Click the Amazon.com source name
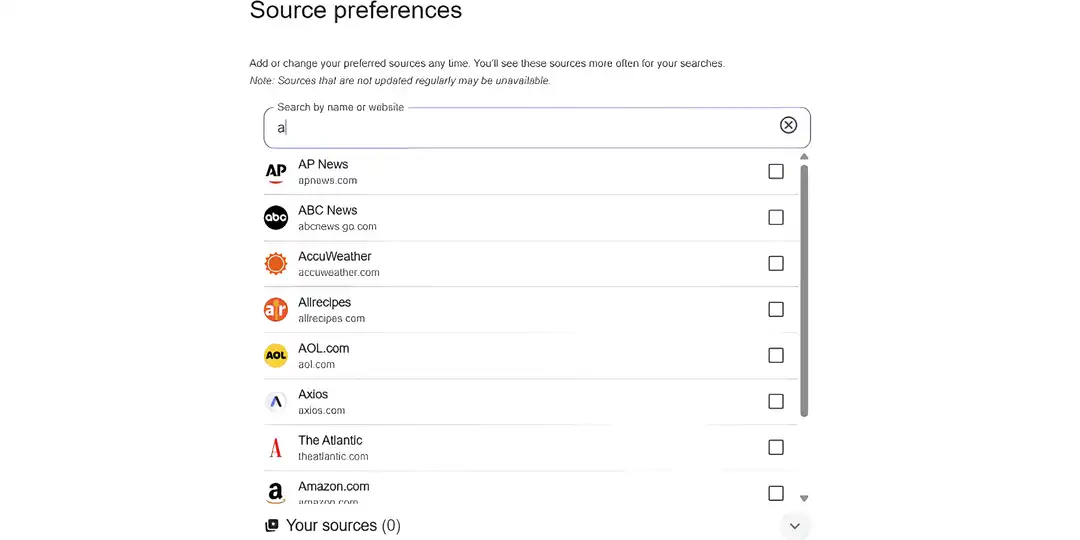Image resolution: width=1080 pixels, height=540 pixels. [x=333, y=486]
